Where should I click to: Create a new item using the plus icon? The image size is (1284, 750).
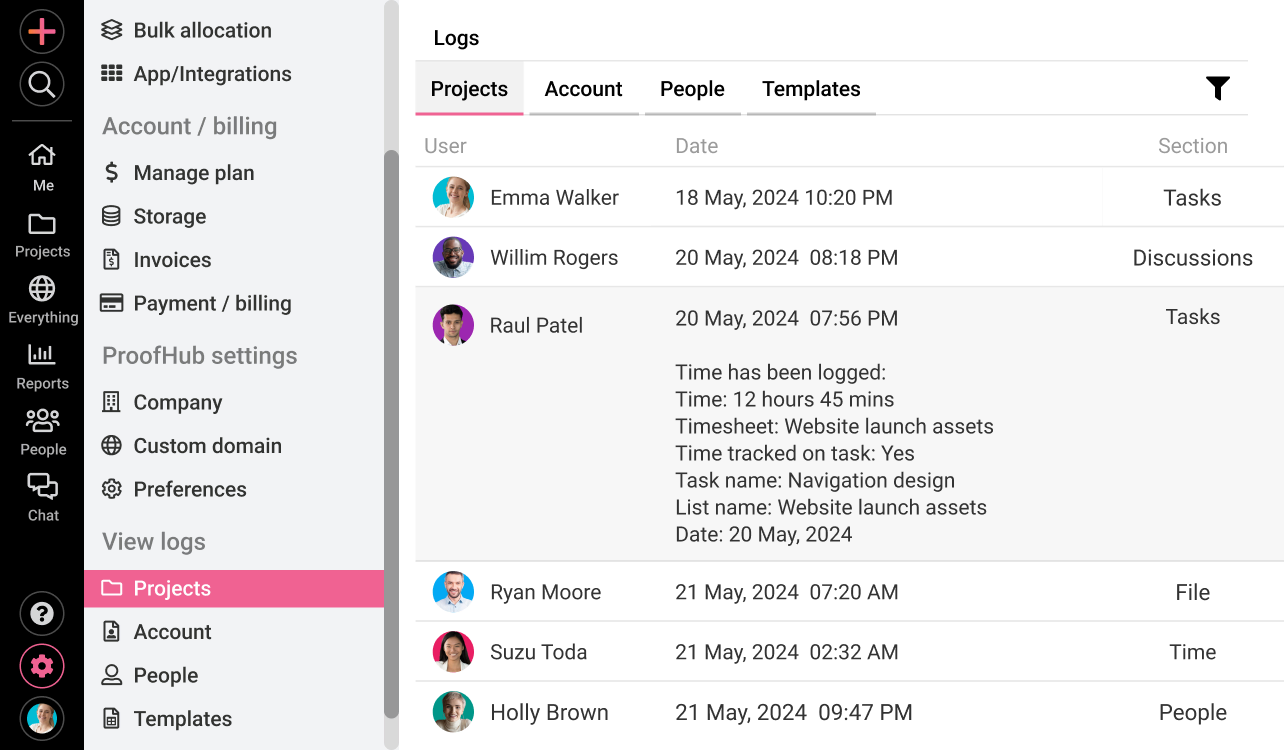[x=41, y=32]
